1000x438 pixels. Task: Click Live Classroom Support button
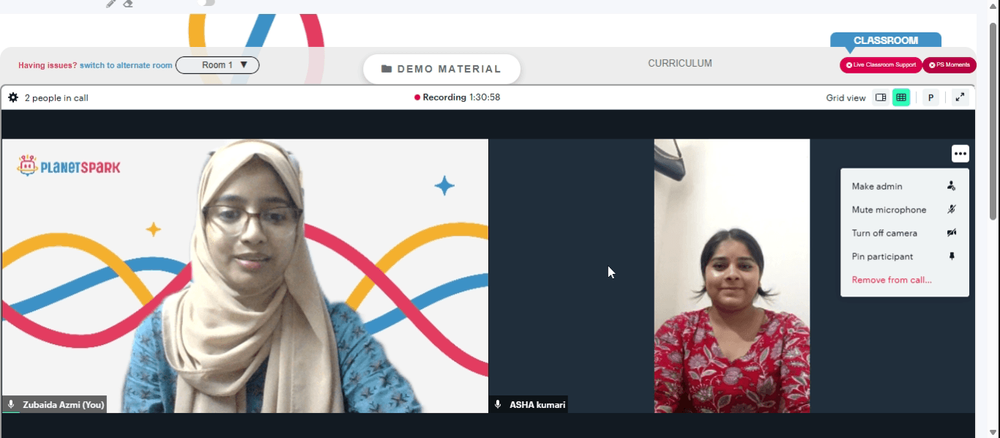pyautogui.click(x=881, y=65)
